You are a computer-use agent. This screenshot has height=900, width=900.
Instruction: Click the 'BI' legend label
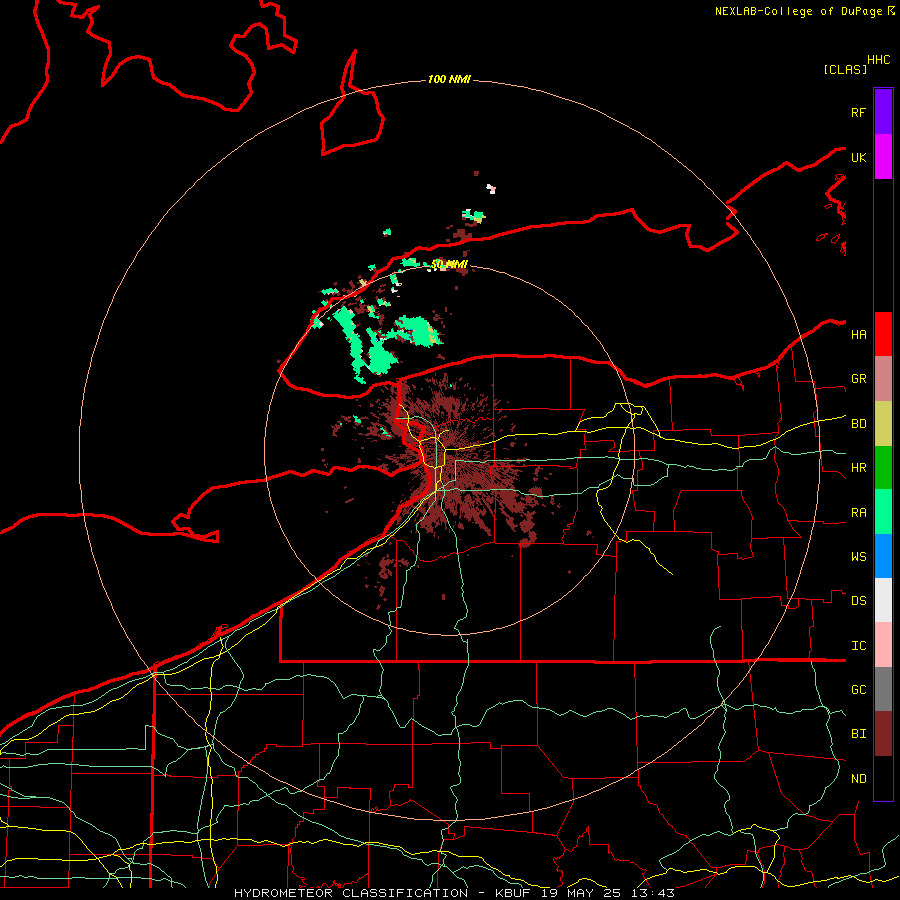coord(858,734)
